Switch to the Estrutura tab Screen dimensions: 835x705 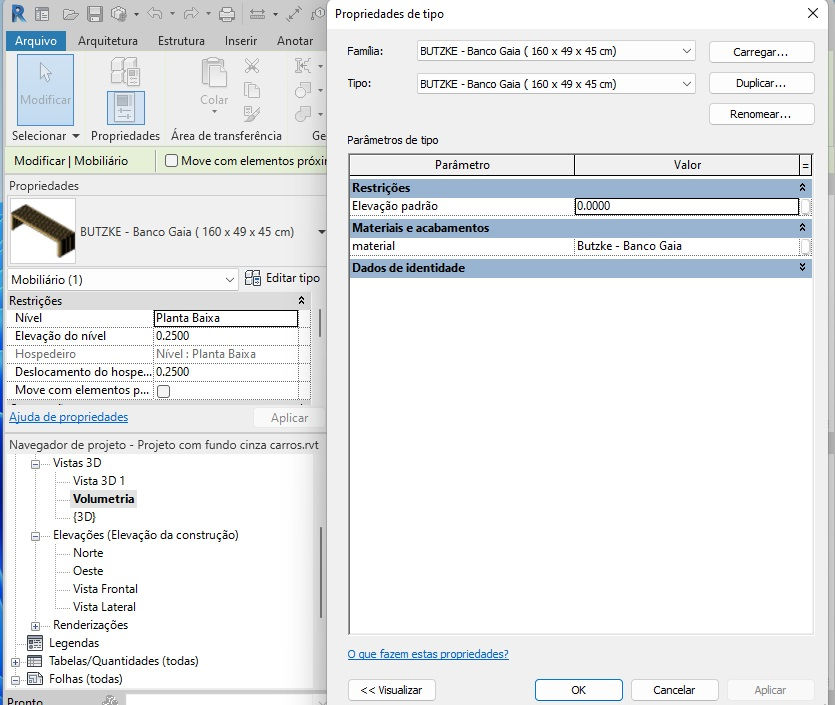coord(181,40)
